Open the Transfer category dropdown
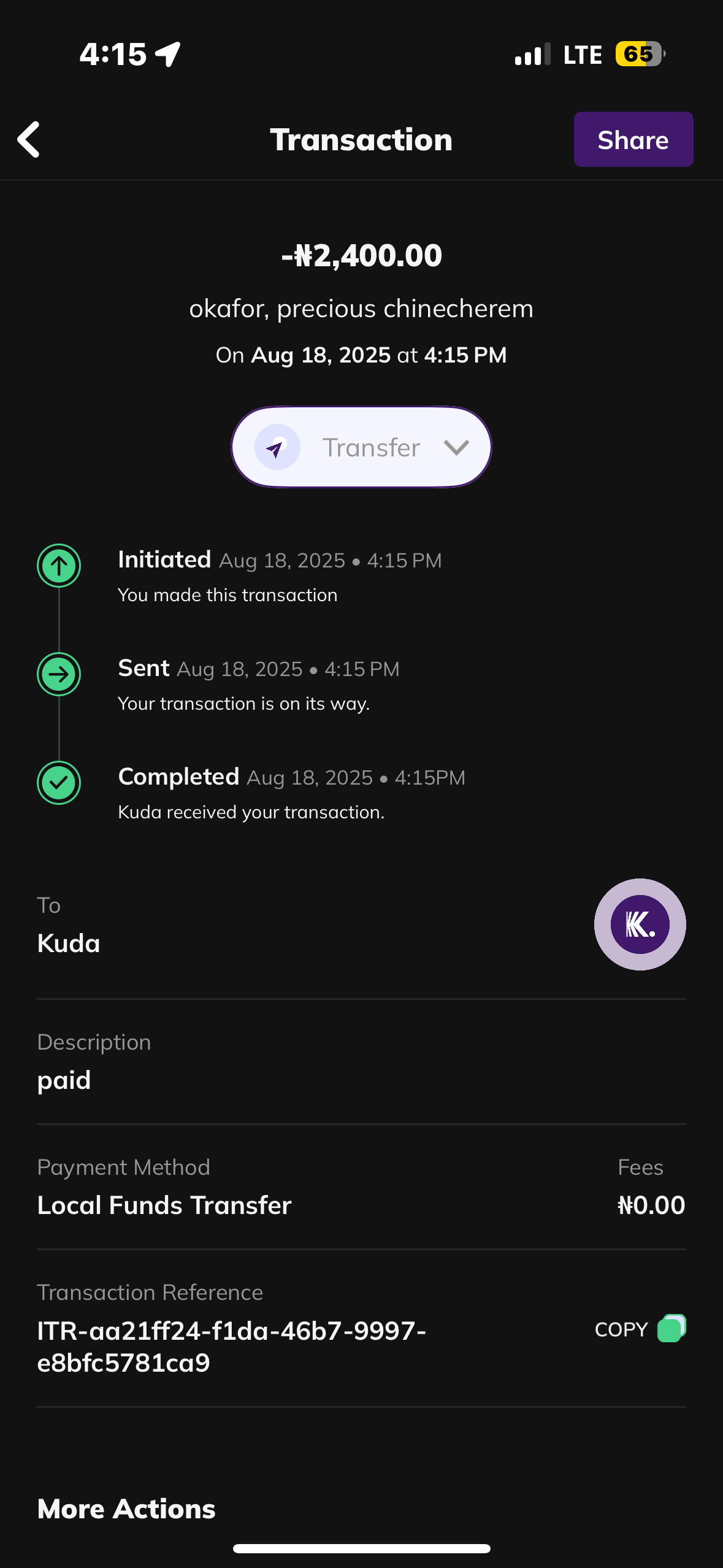The image size is (723, 1568). 361,447
